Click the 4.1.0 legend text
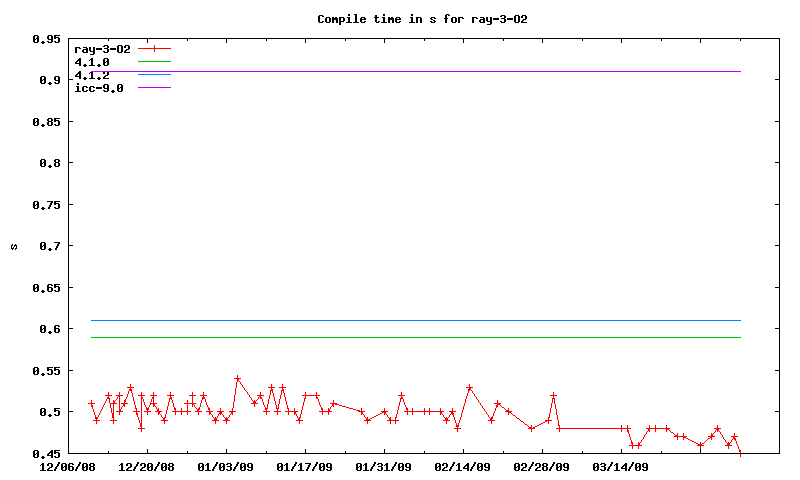The image size is (800, 480). [93, 62]
